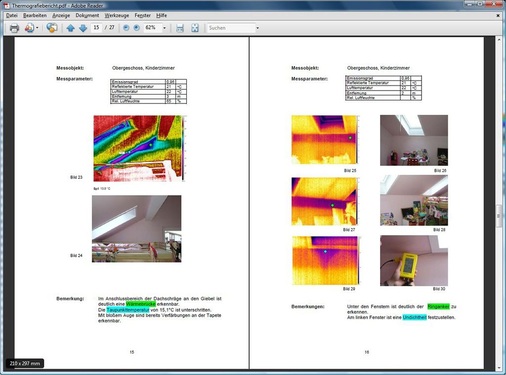Click photo Bild 26 with skylight

coord(414,140)
